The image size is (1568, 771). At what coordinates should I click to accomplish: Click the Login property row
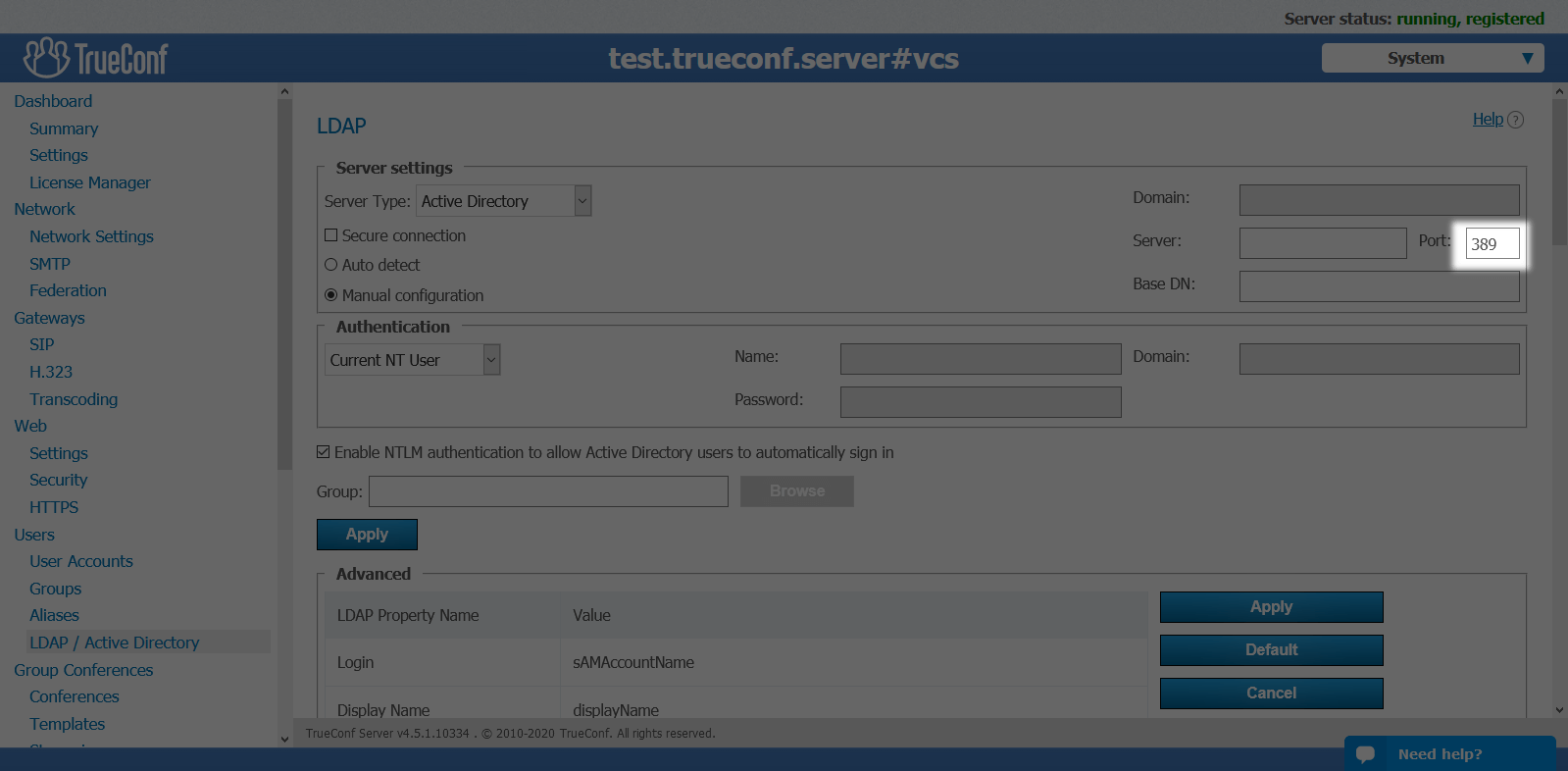tap(735, 662)
